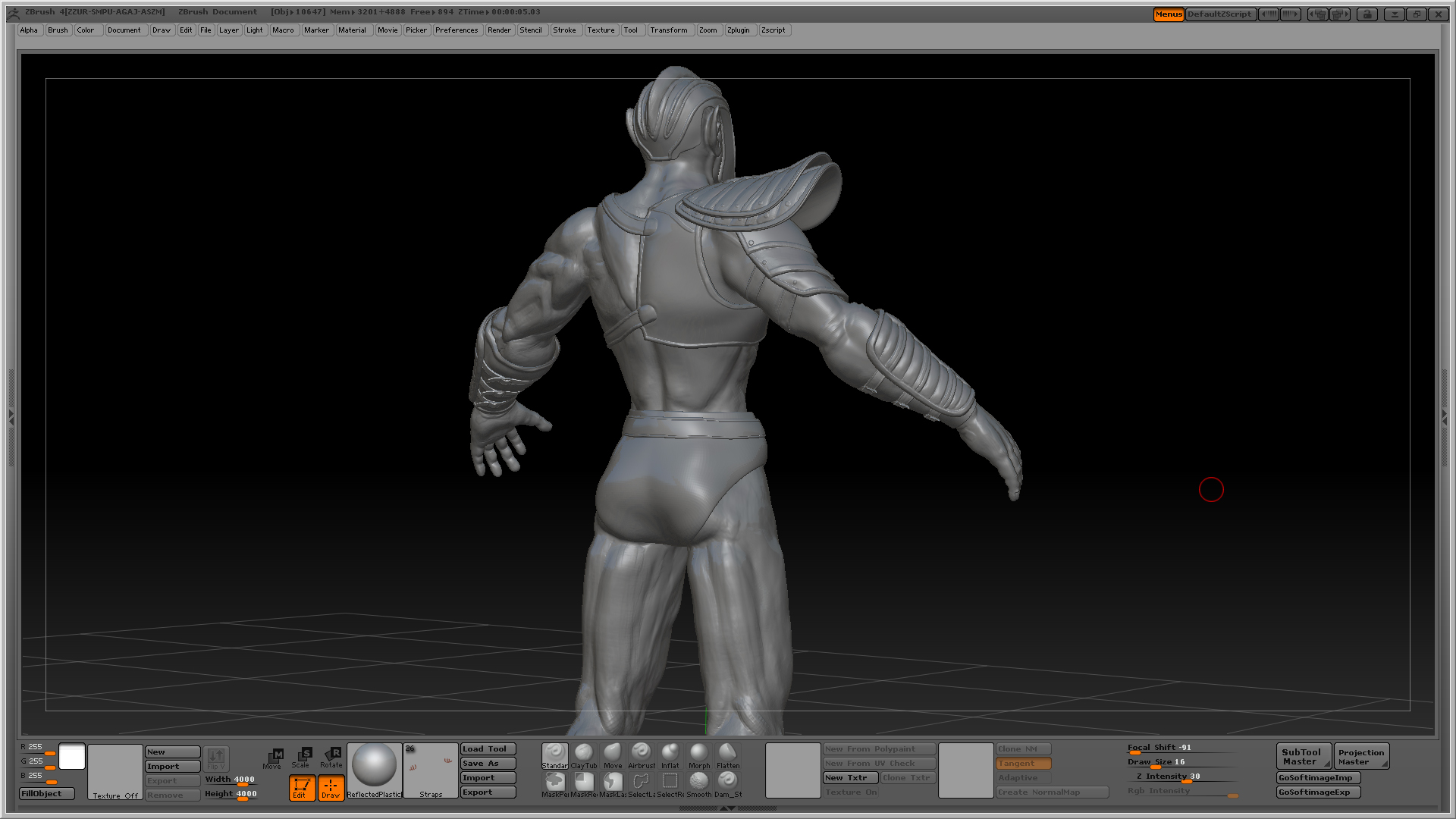1456x819 pixels.
Task: Open the Straps alpha picker
Action: pos(431,770)
